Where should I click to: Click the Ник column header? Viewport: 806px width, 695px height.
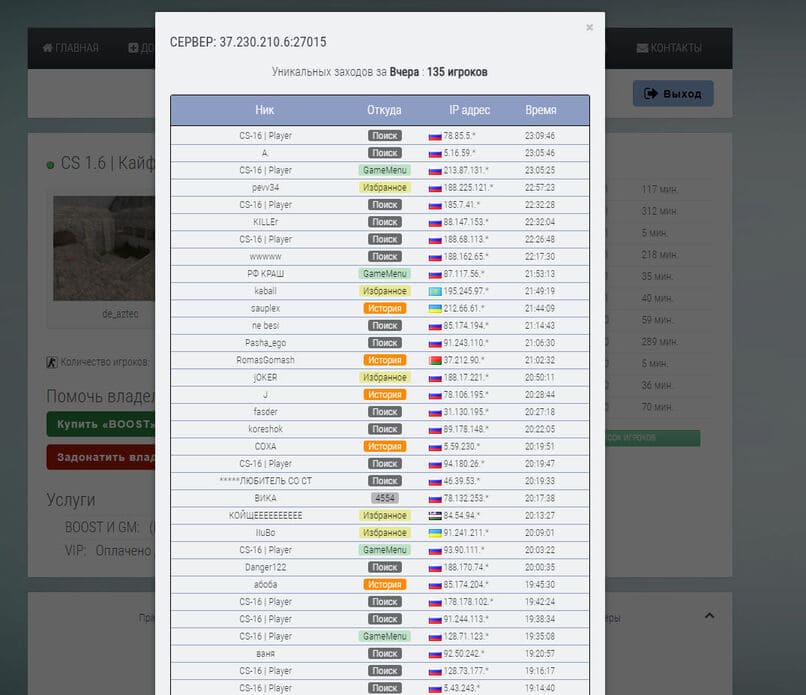265,110
